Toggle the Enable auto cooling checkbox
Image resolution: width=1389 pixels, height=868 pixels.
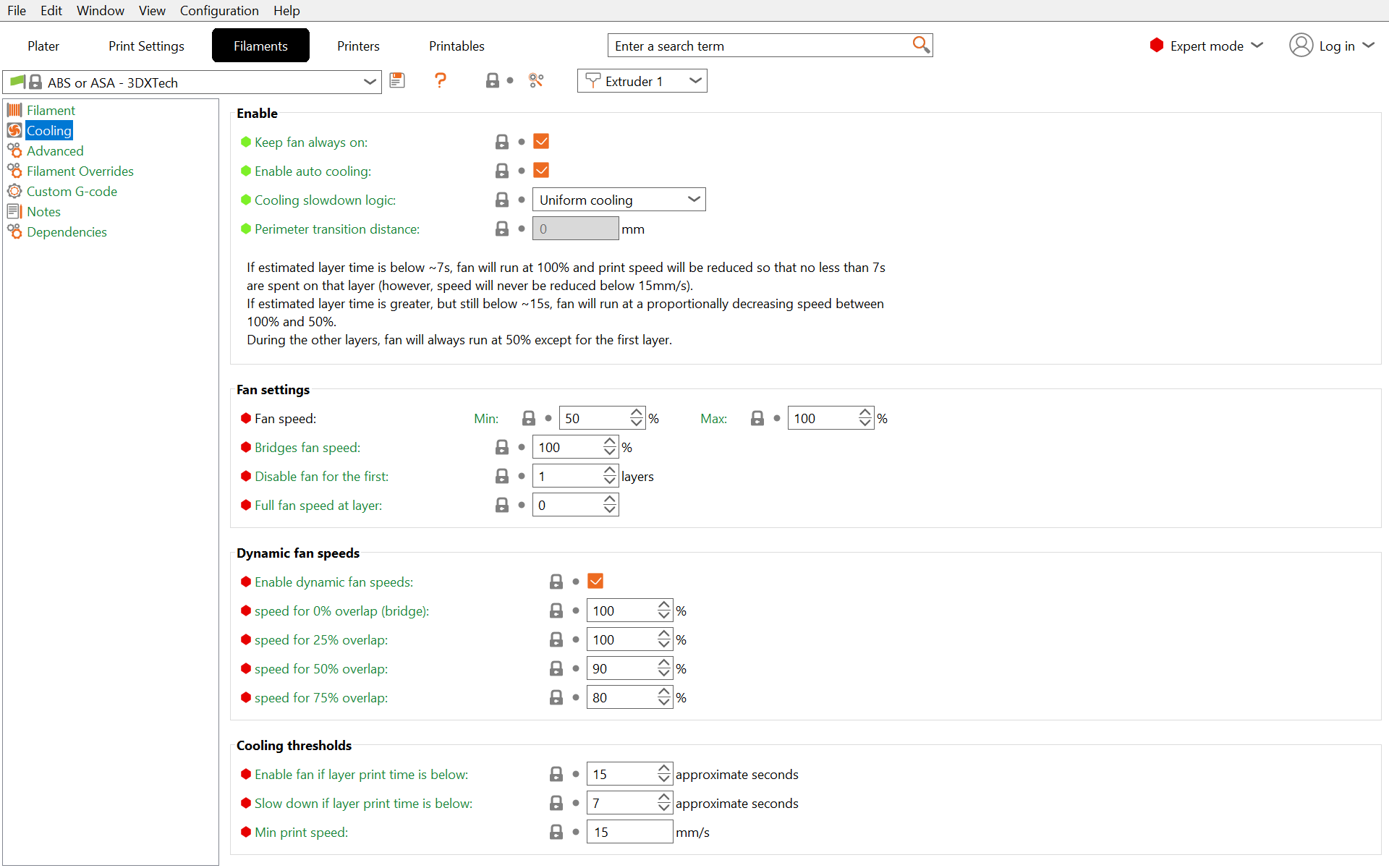(x=541, y=170)
